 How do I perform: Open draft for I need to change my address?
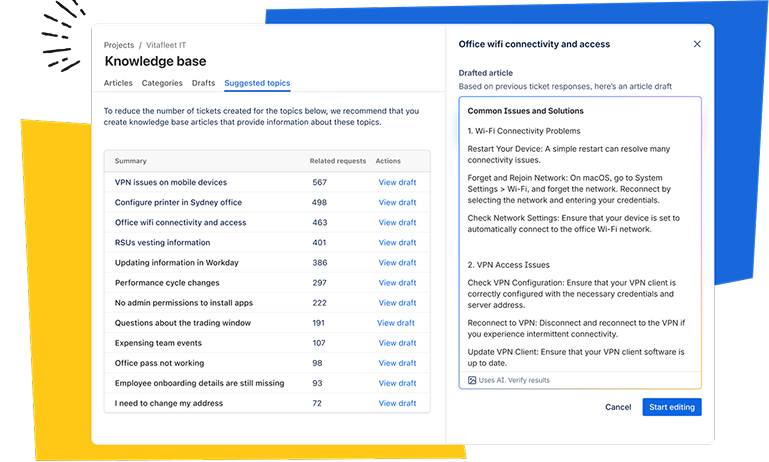pyautogui.click(x=397, y=403)
